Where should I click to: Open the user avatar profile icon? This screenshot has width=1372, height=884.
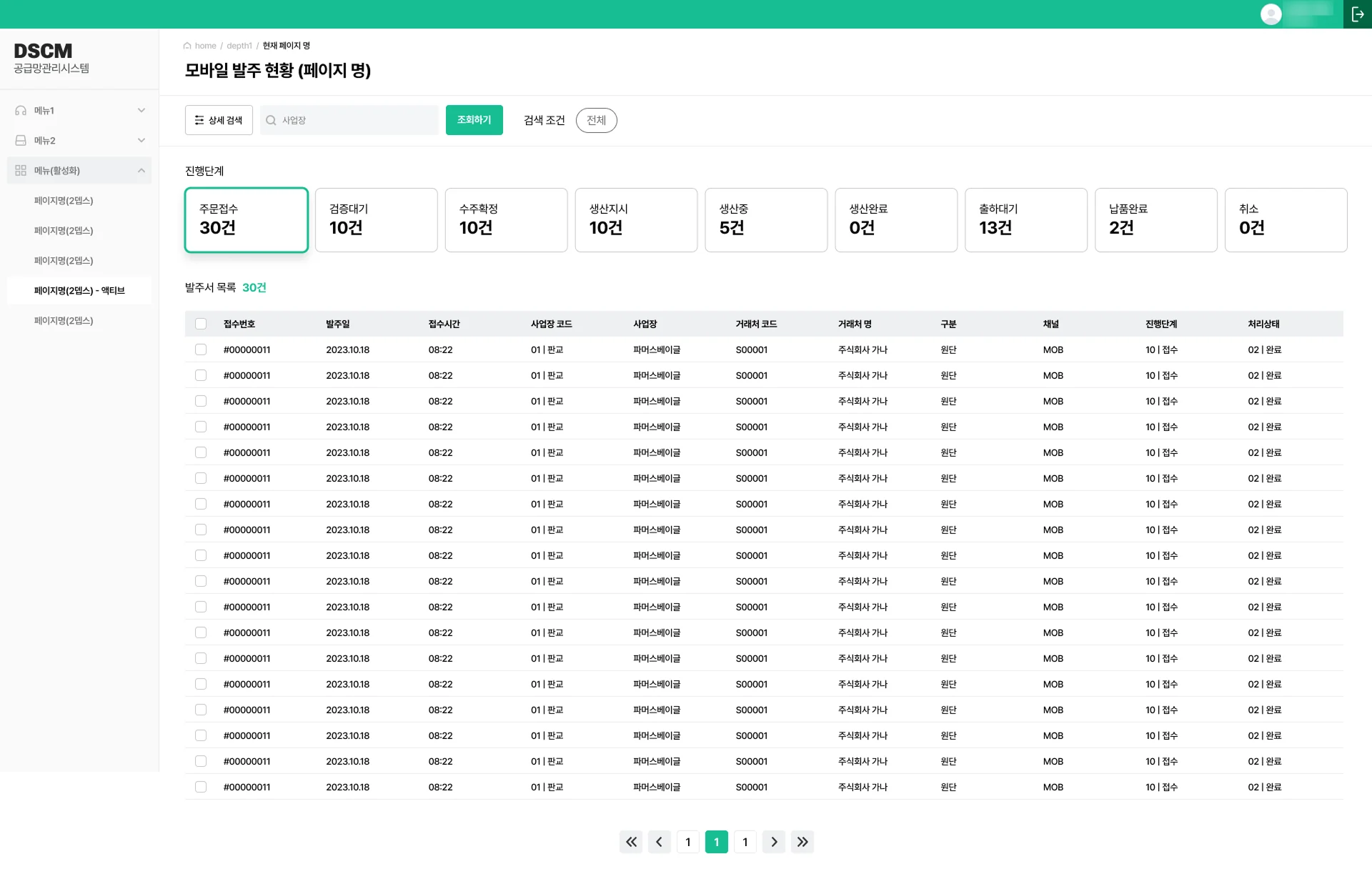click(1271, 14)
